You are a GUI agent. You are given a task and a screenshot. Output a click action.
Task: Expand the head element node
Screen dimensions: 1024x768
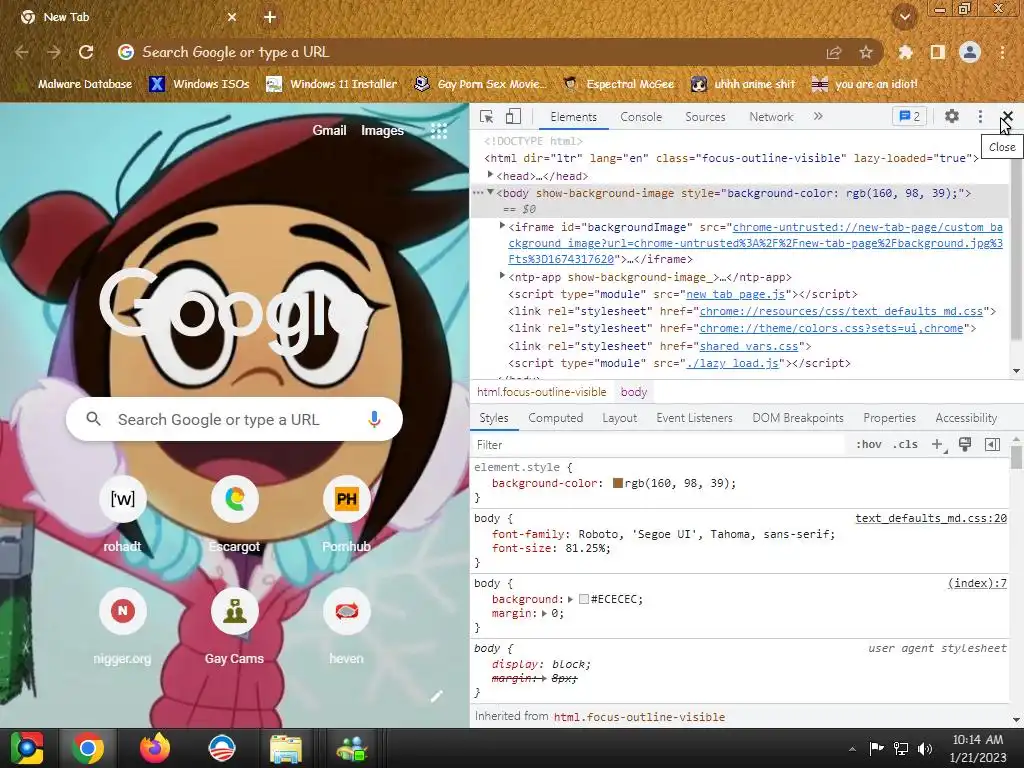[x=490, y=175]
